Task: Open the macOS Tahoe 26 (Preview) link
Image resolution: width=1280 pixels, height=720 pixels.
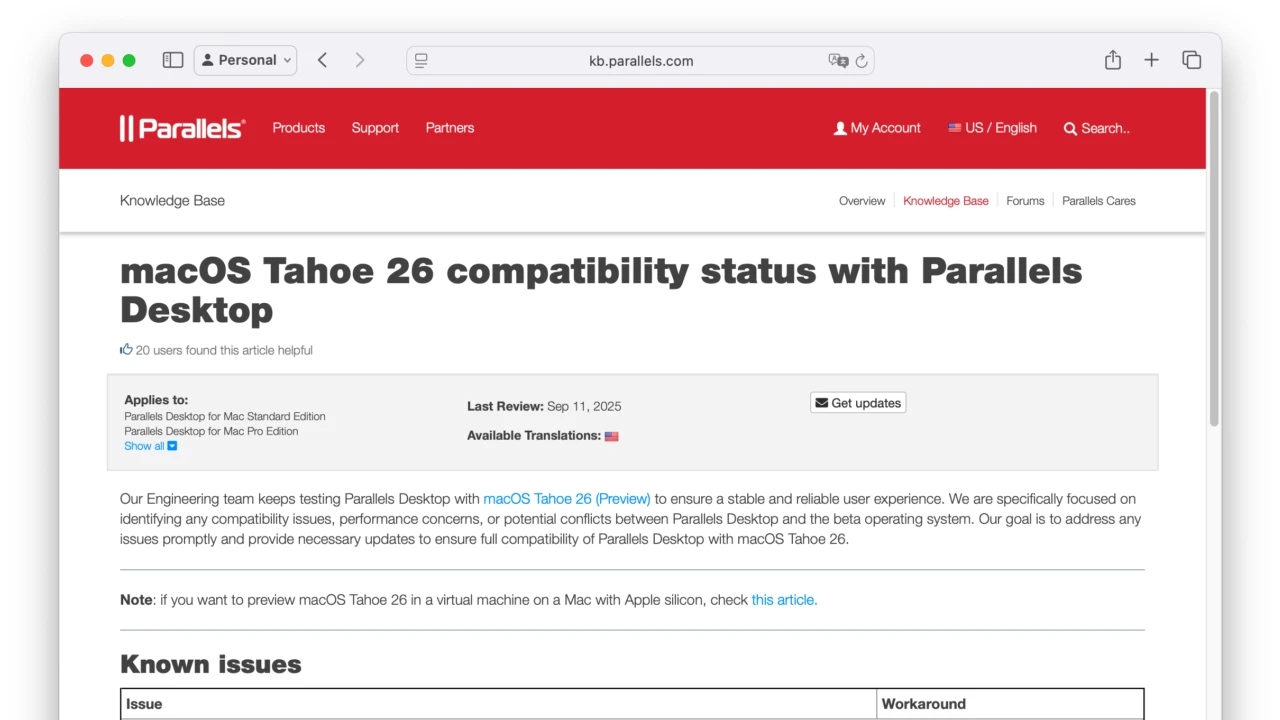Action: (566, 498)
